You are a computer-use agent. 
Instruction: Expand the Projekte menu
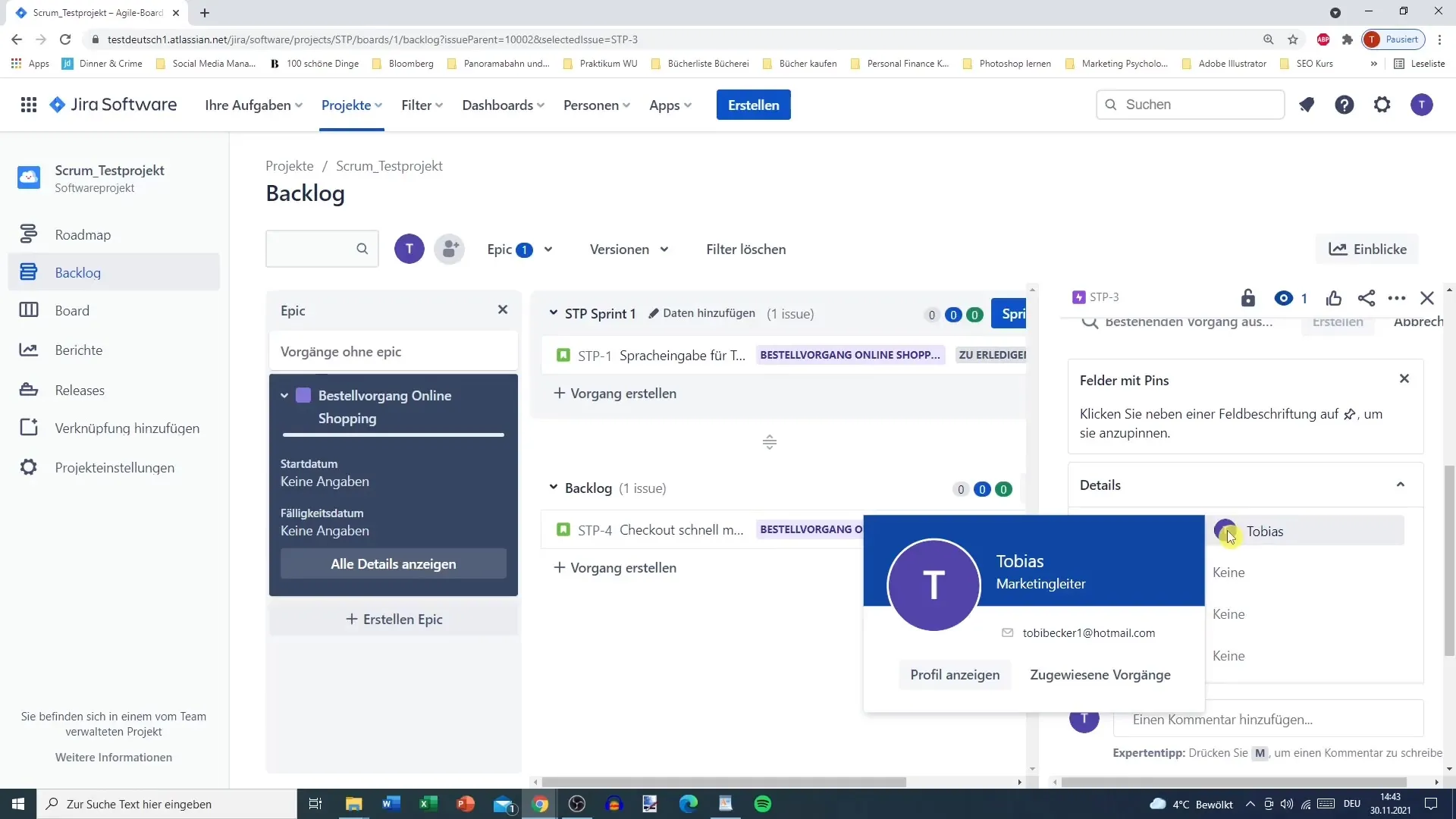pos(352,105)
